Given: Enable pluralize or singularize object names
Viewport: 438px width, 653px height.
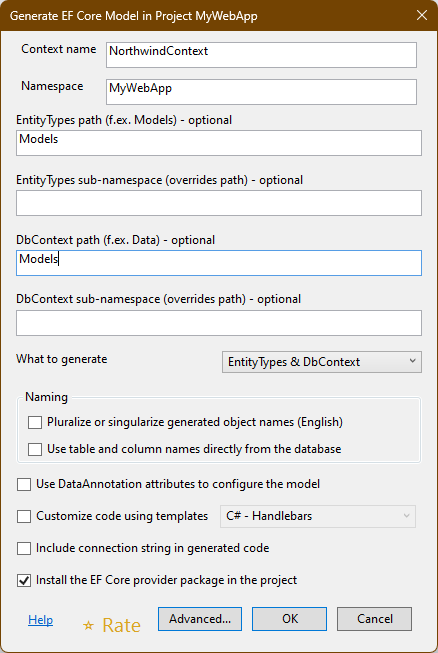Looking at the screenshot, I should pos(35,422).
